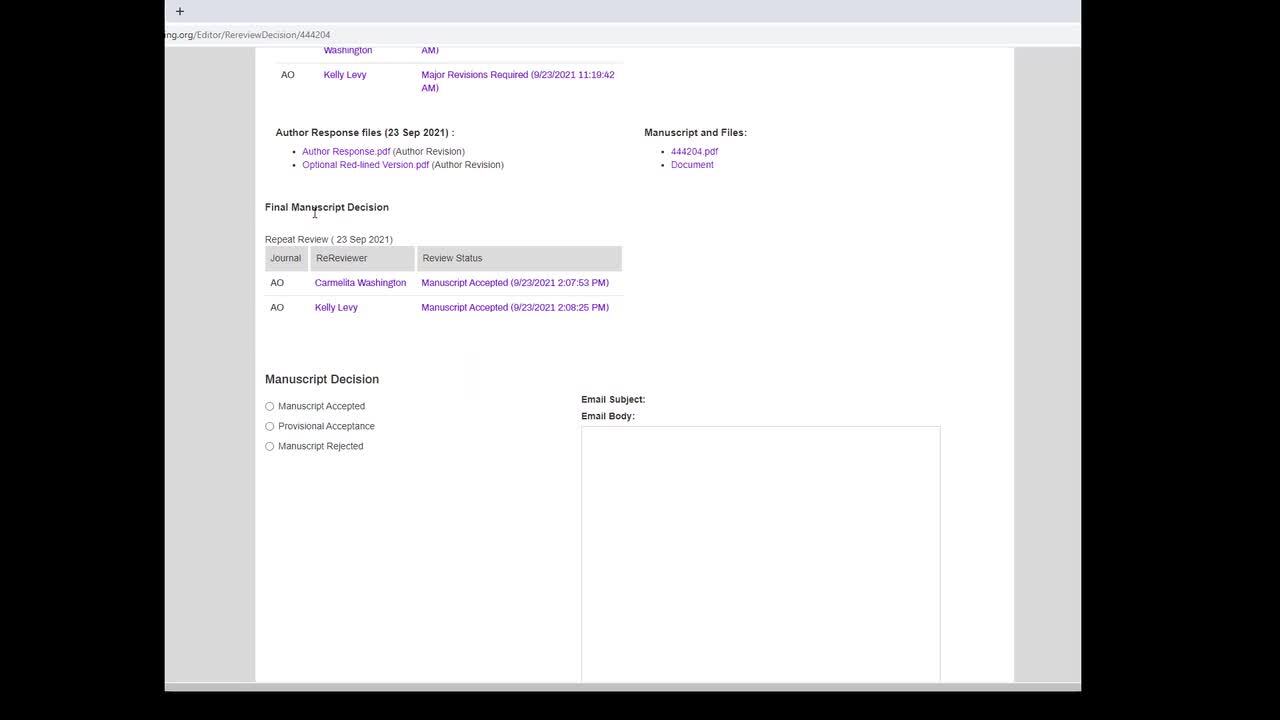Click the Journal column header
The height and width of the screenshot is (720, 1280).
click(x=285, y=258)
